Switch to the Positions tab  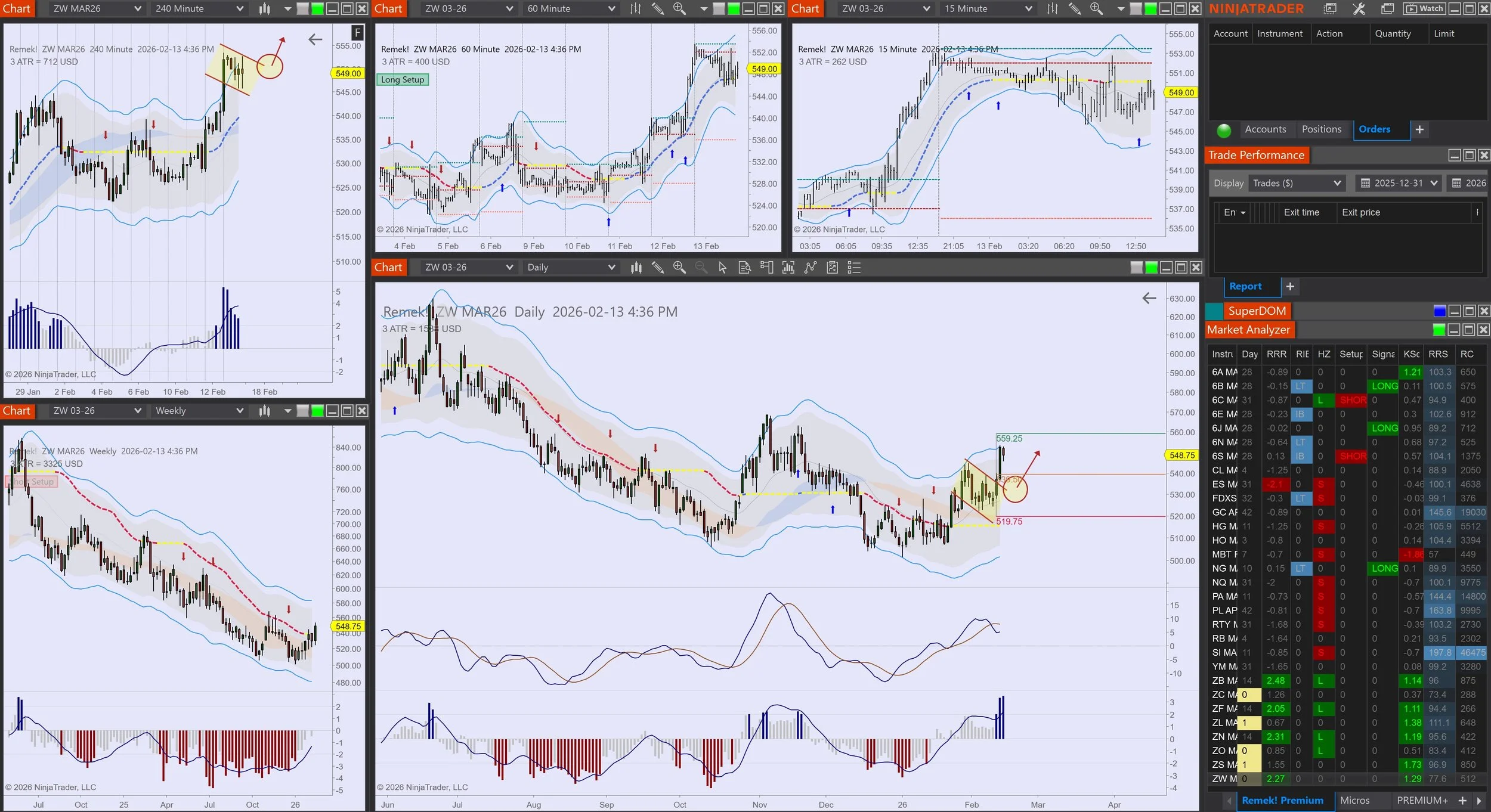1321,129
